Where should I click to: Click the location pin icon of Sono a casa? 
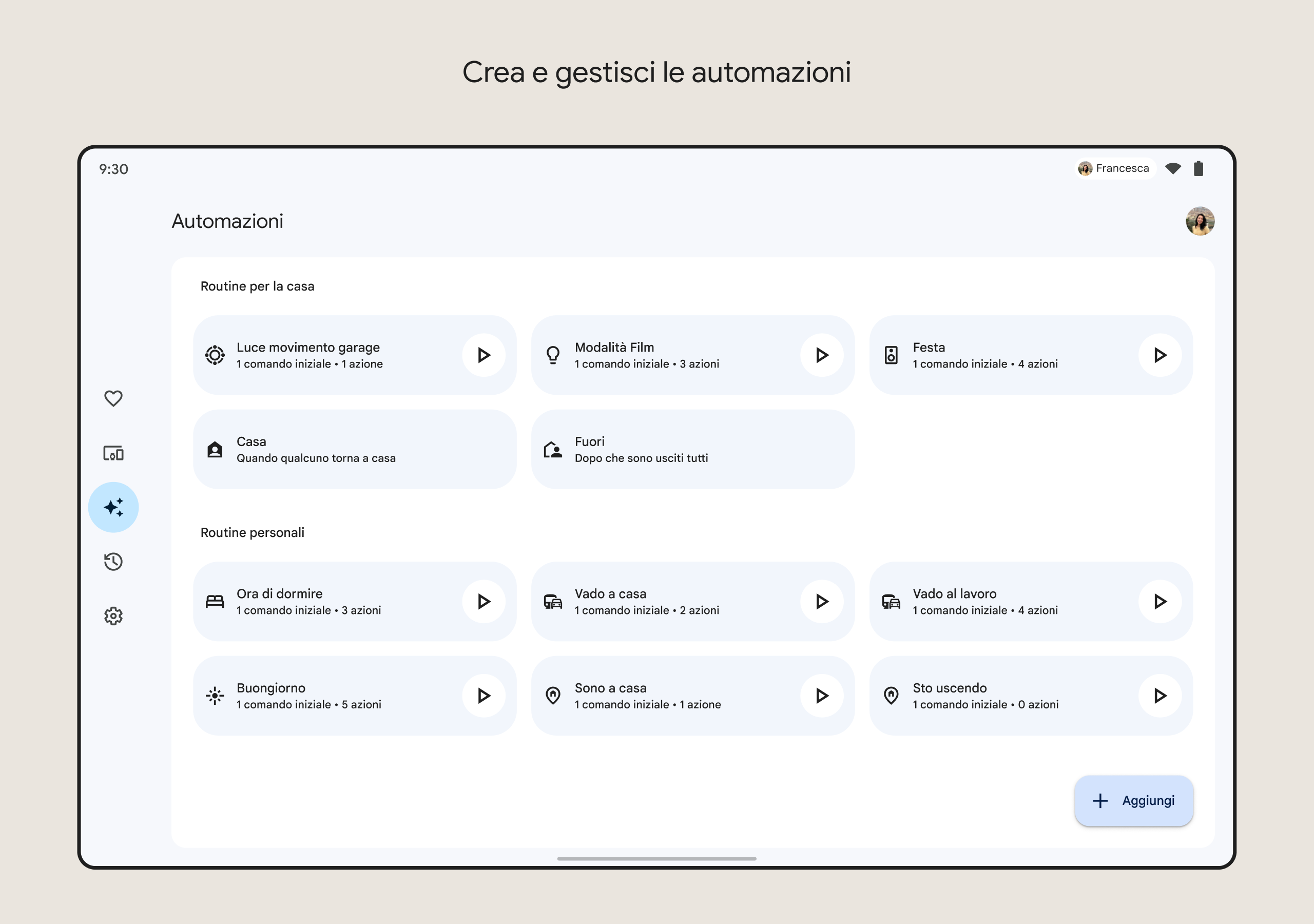coord(553,696)
